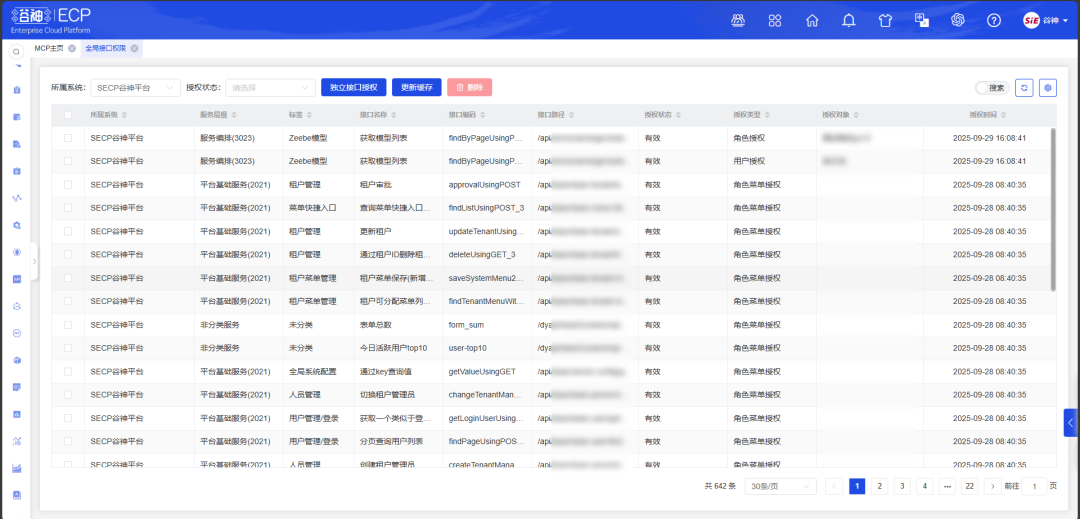Click the 独立接口授权 button
The height and width of the screenshot is (519, 1080).
click(x=353, y=88)
